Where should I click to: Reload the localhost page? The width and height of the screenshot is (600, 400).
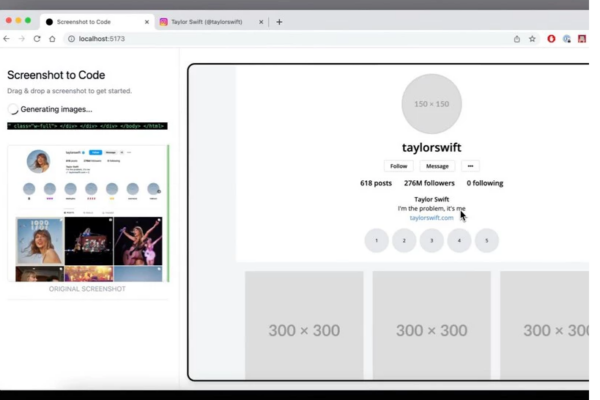pyautogui.click(x=37, y=39)
